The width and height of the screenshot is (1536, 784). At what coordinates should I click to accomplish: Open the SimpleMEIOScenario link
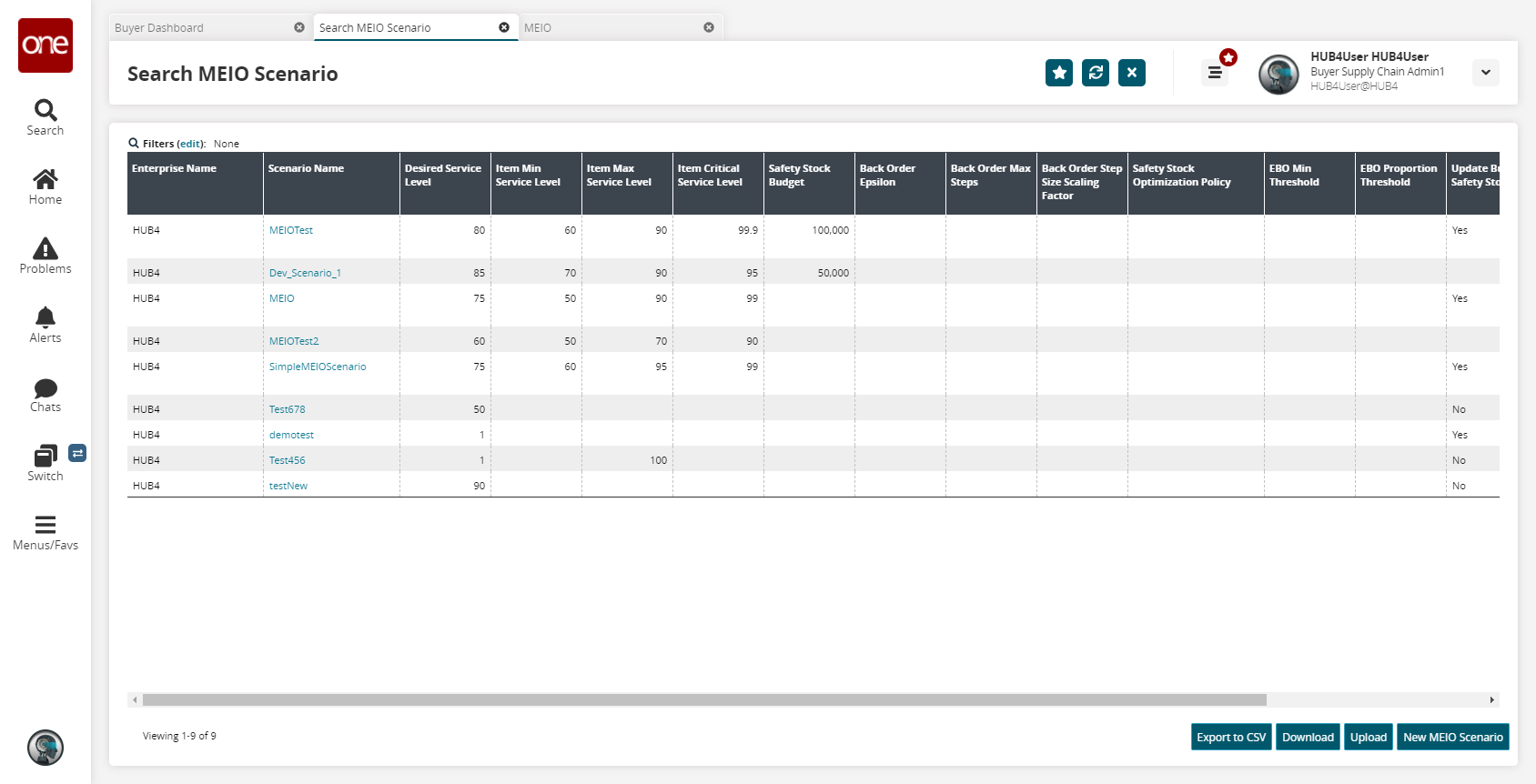[318, 367]
